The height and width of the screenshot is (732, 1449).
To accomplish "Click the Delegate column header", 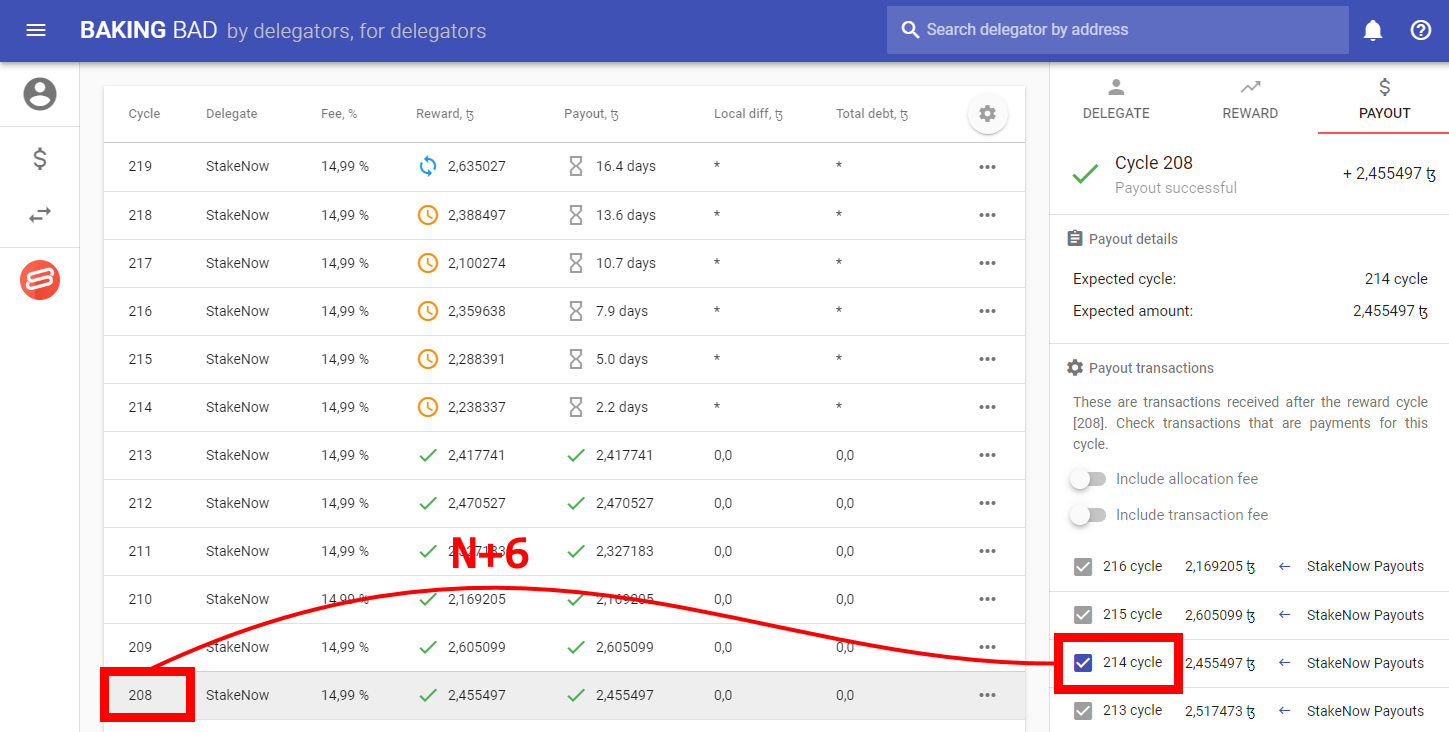I will point(232,114).
